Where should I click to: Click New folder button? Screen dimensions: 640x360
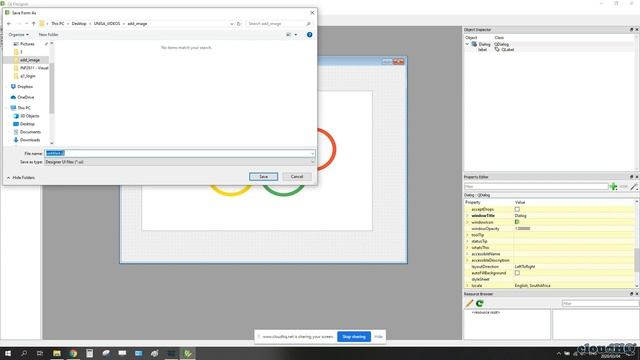pos(49,35)
